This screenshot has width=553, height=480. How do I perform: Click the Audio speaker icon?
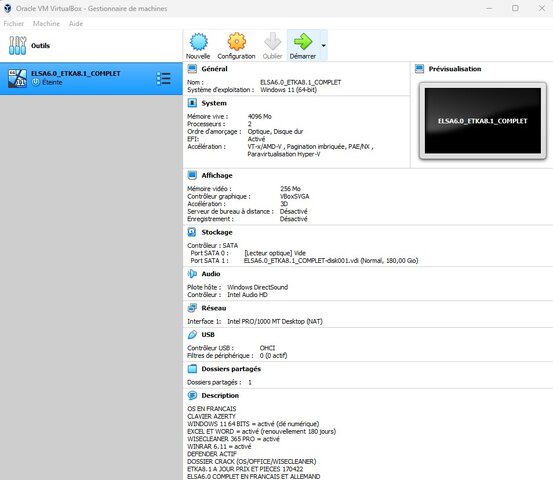[x=192, y=274]
